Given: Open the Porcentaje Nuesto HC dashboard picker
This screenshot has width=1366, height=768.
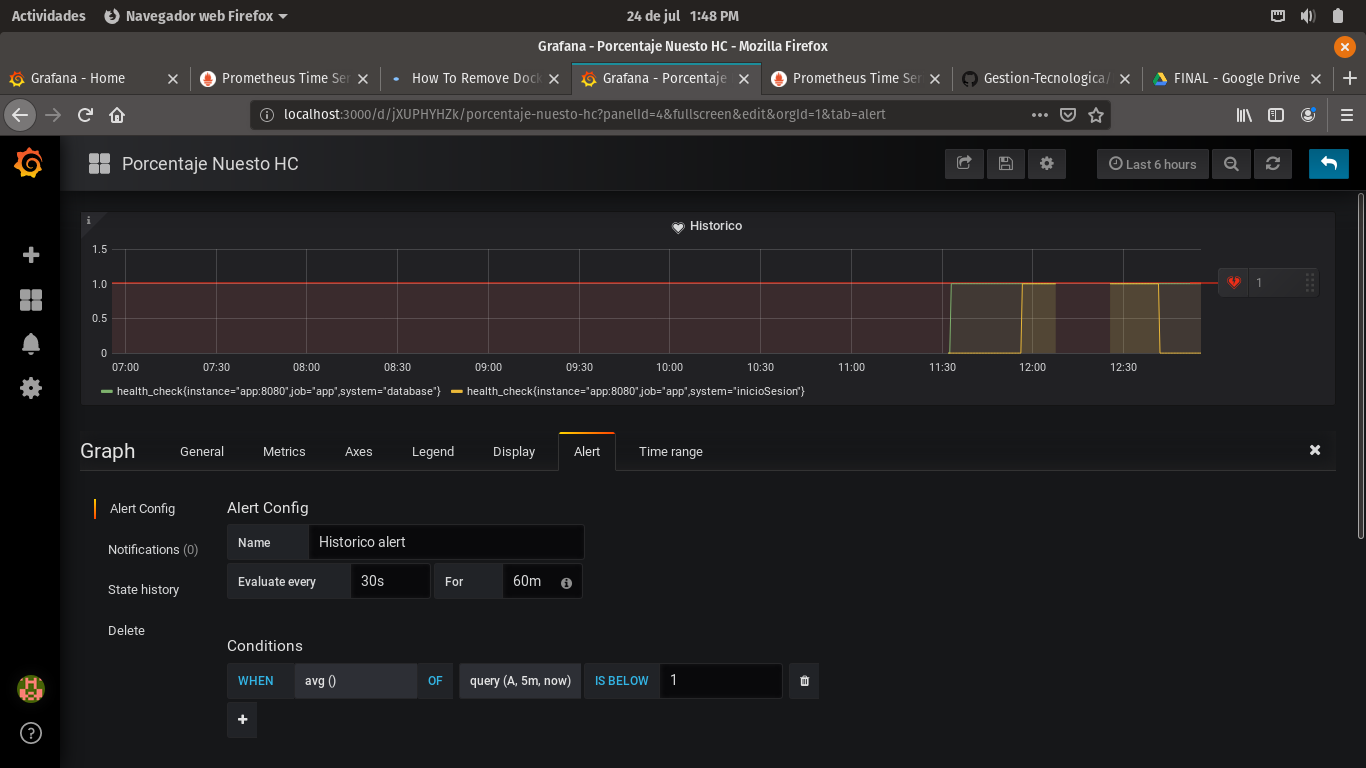Looking at the screenshot, I should point(193,164).
